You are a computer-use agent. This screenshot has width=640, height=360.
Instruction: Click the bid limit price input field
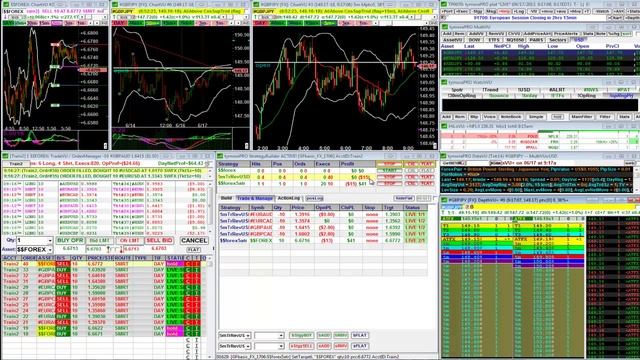pos(95,249)
